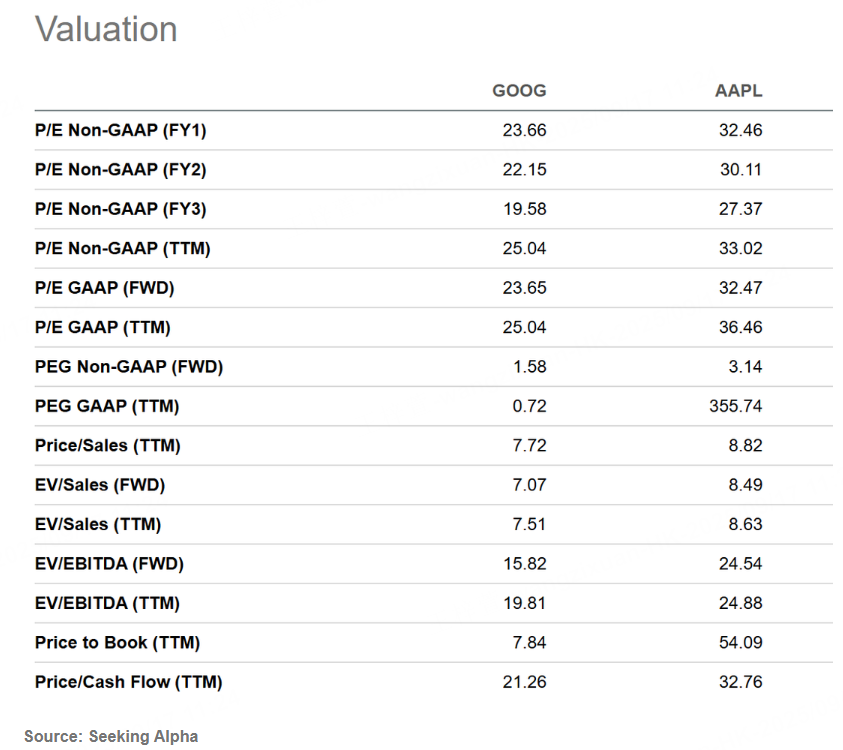Click AAPL Price to Book value 54.09

740,642
